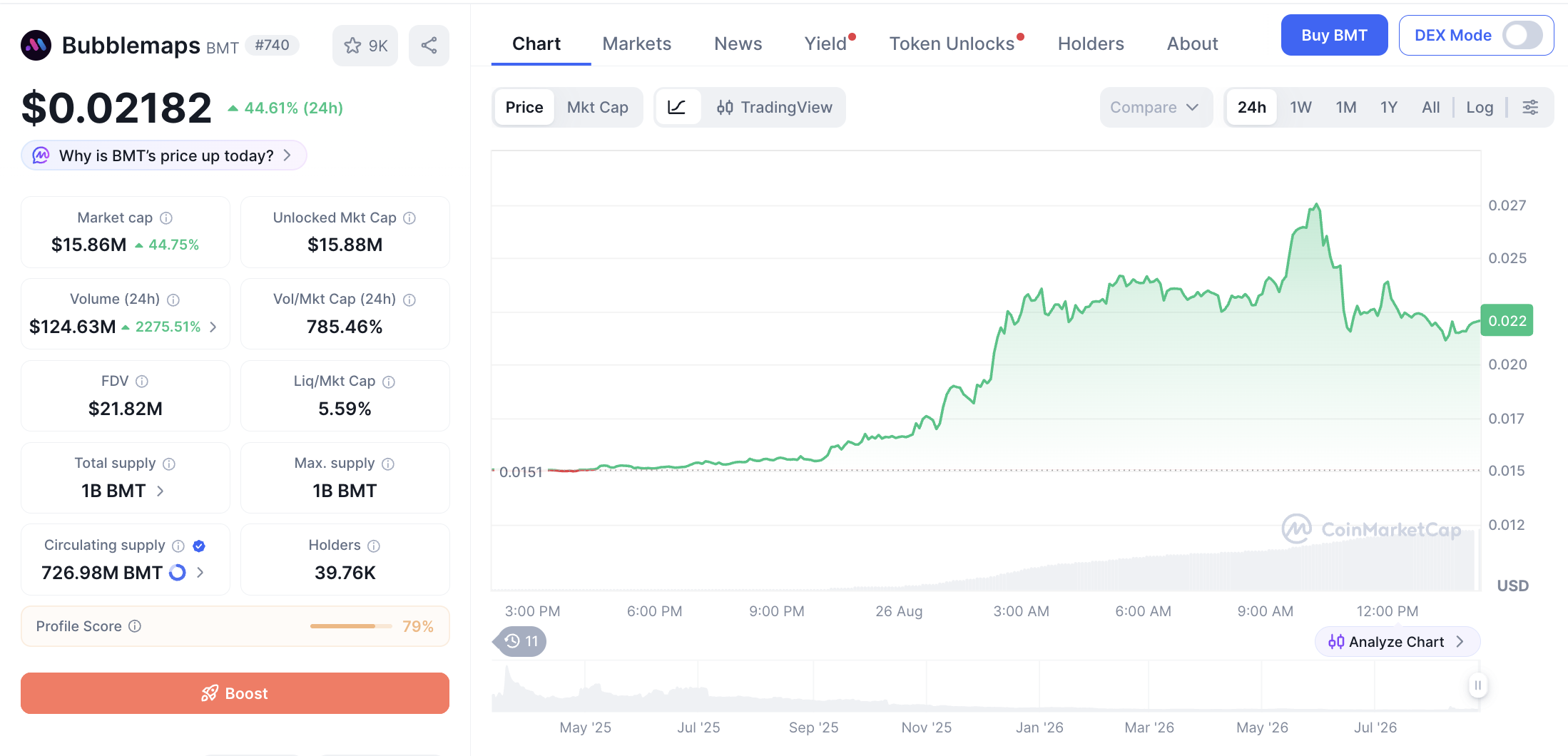This screenshot has width=1568, height=756.
Task: Star Bubblemaps to add to watchlist
Action: [365, 46]
